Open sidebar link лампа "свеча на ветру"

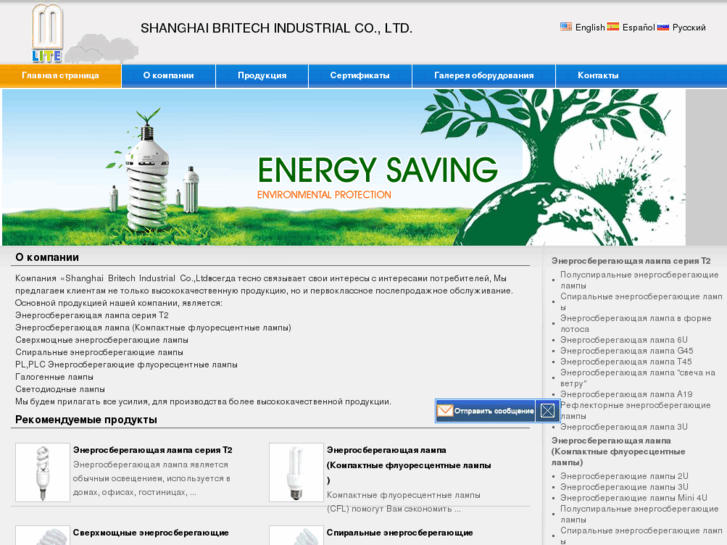pos(637,378)
